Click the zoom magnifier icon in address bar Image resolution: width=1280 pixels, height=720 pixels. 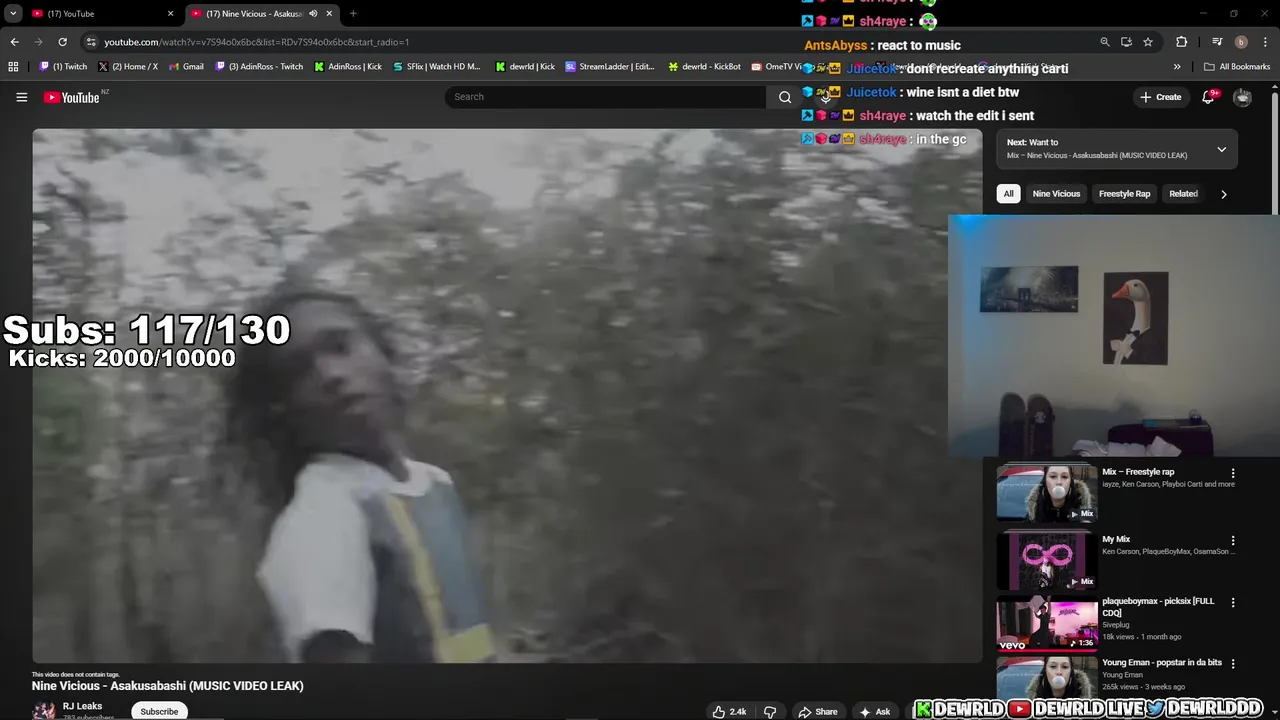pos(1104,42)
